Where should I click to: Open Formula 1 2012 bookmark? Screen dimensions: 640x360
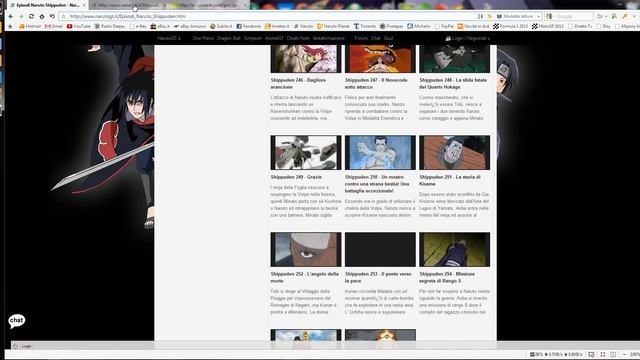coord(511,26)
